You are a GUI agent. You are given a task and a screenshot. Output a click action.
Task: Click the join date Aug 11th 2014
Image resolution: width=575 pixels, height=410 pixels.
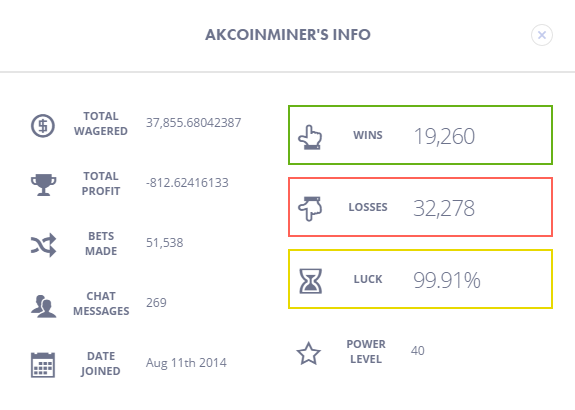click(186, 363)
